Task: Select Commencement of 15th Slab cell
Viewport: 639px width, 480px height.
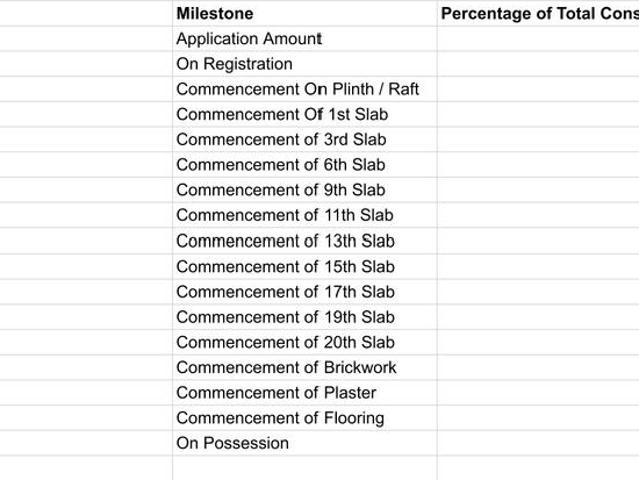Action: pyautogui.click(x=305, y=267)
